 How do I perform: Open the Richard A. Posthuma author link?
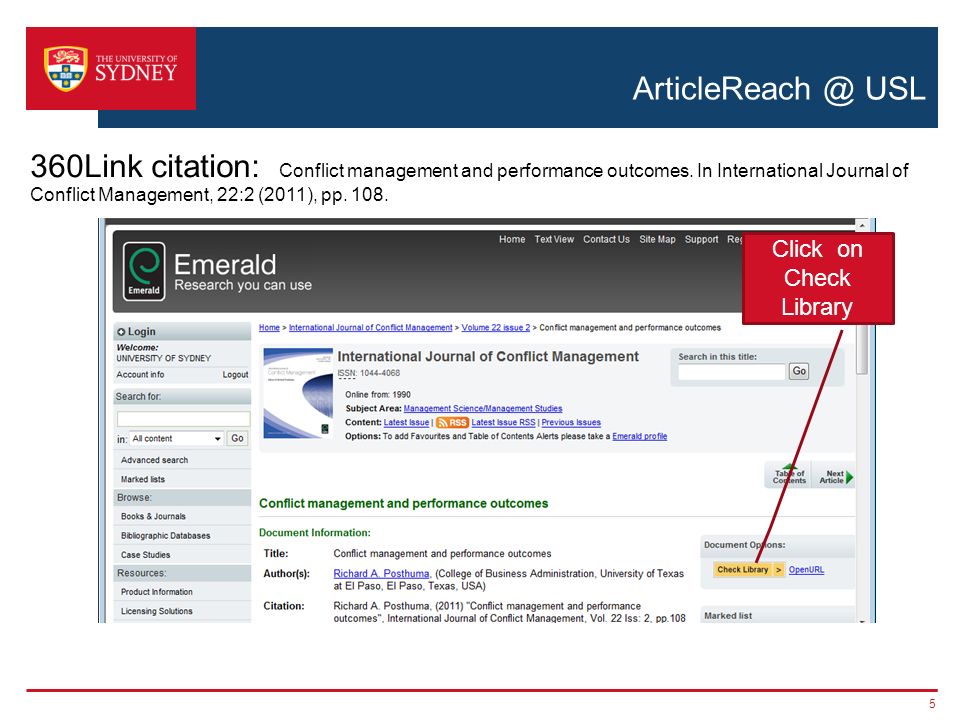381,574
